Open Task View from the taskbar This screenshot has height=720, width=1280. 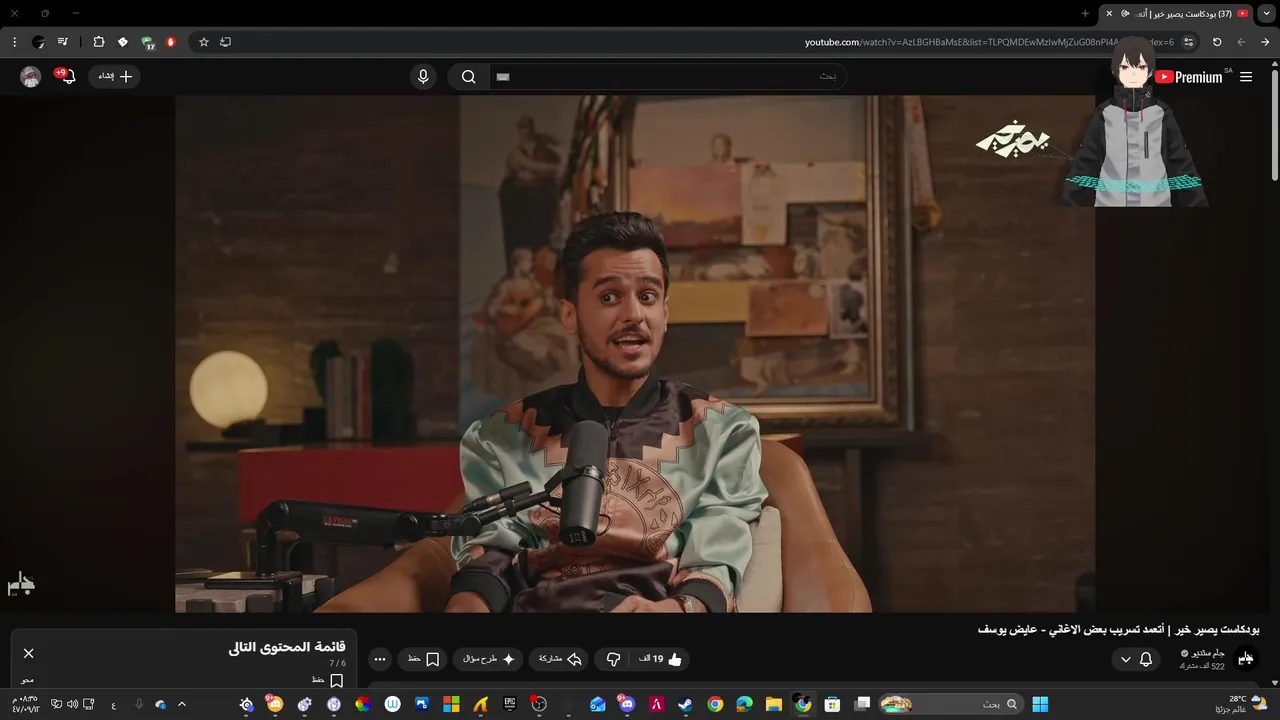click(x=862, y=704)
